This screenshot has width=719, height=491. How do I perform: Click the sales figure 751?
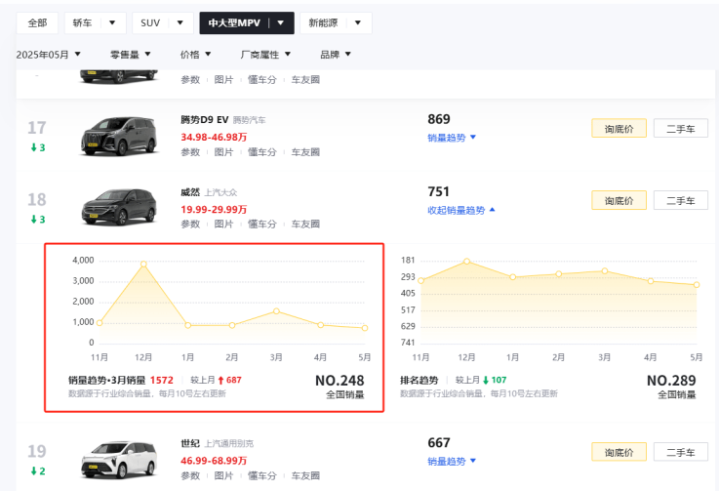438,192
